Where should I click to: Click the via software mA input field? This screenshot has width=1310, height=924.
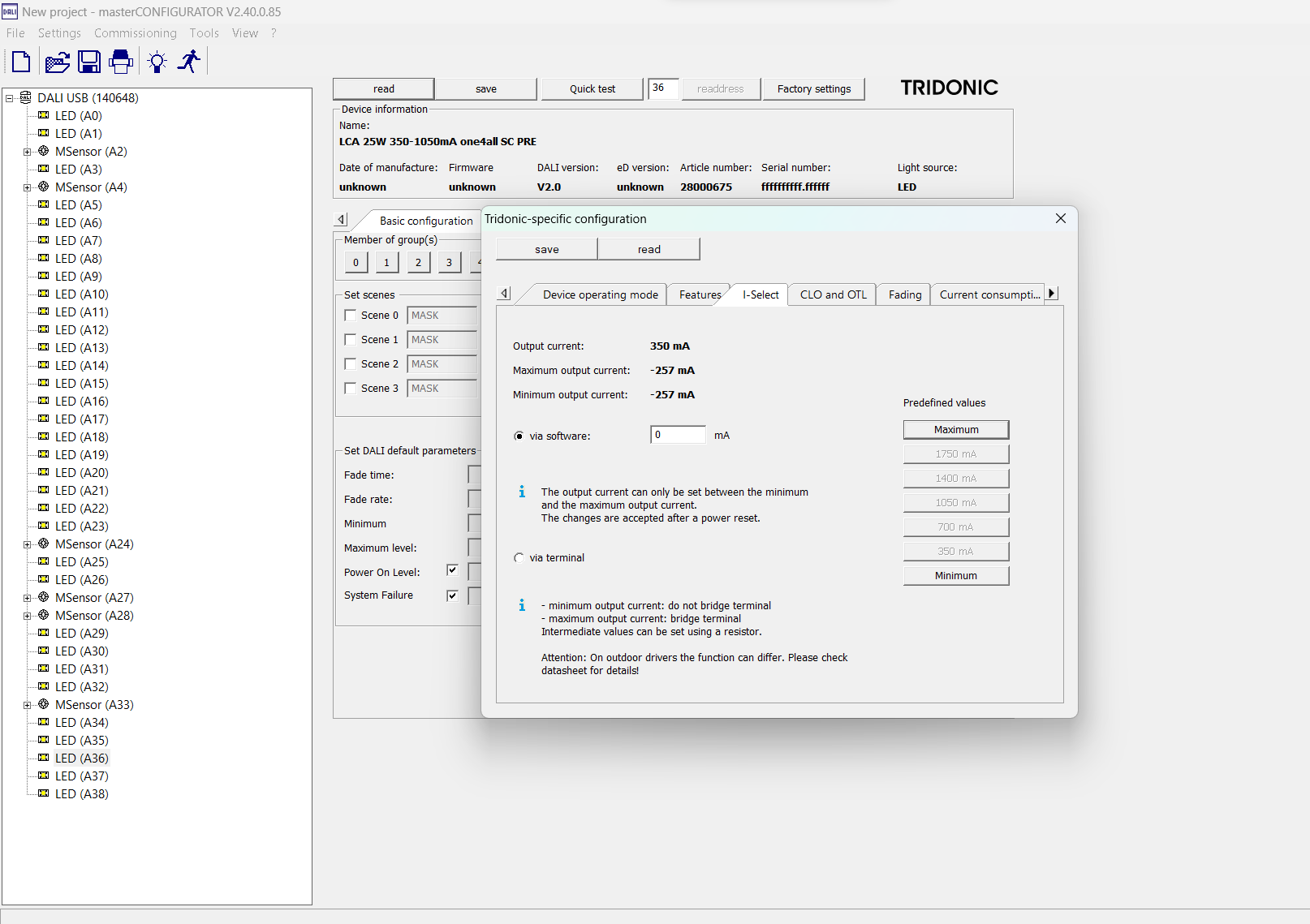[678, 436]
